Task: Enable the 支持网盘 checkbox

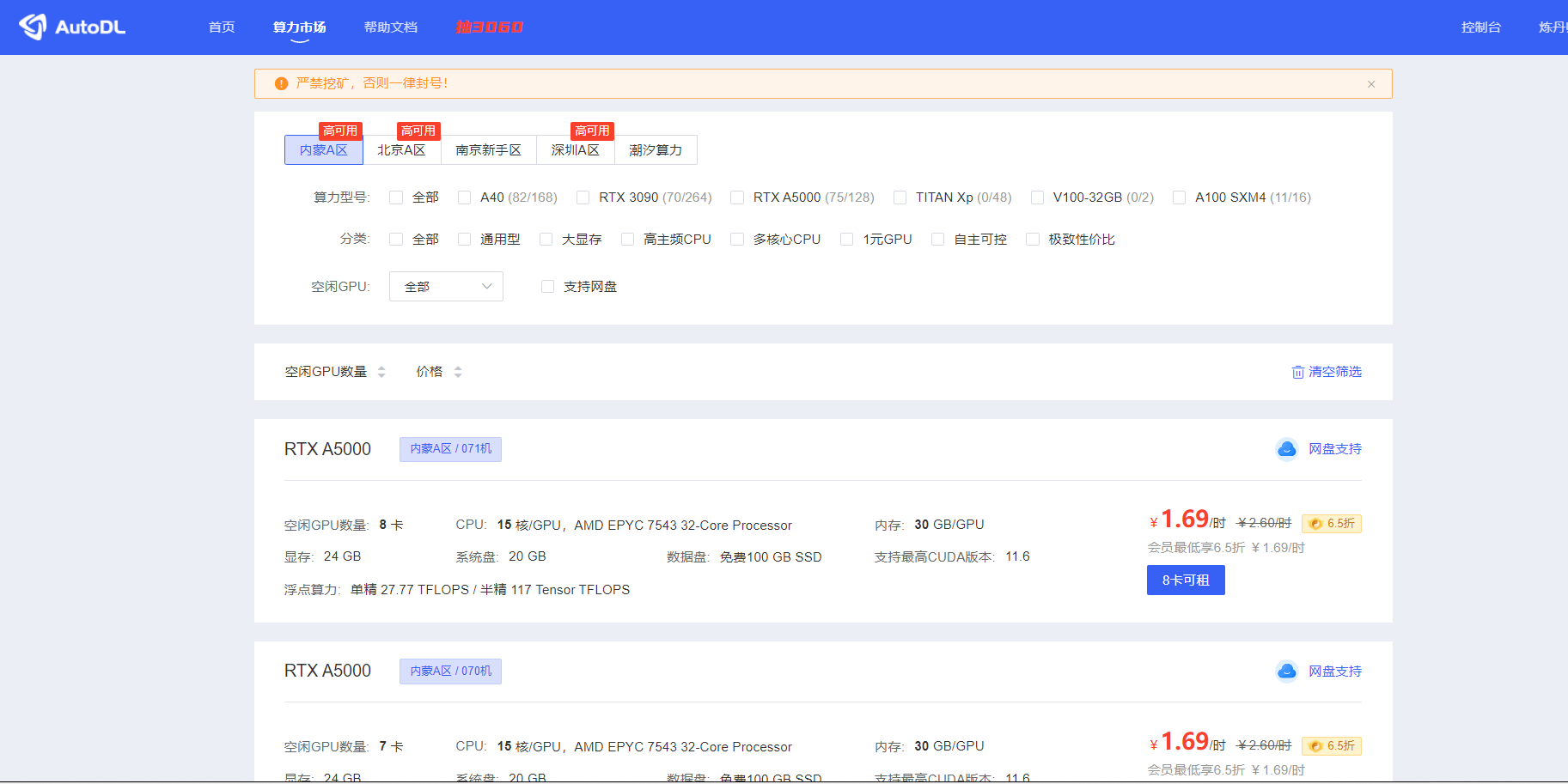Action: (547, 287)
